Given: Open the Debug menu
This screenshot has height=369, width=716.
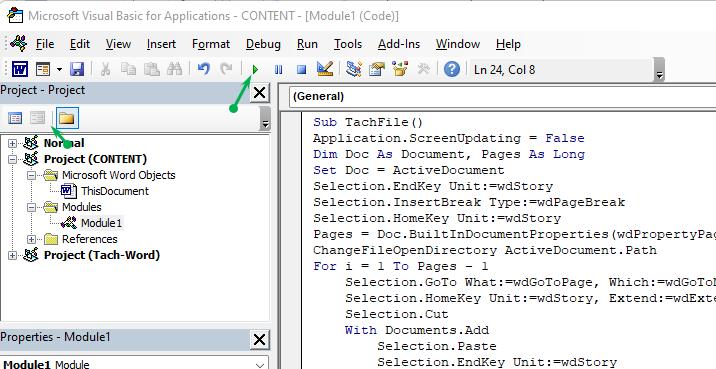Looking at the screenshot, I should pyautogui.click(x=263, y=44).
